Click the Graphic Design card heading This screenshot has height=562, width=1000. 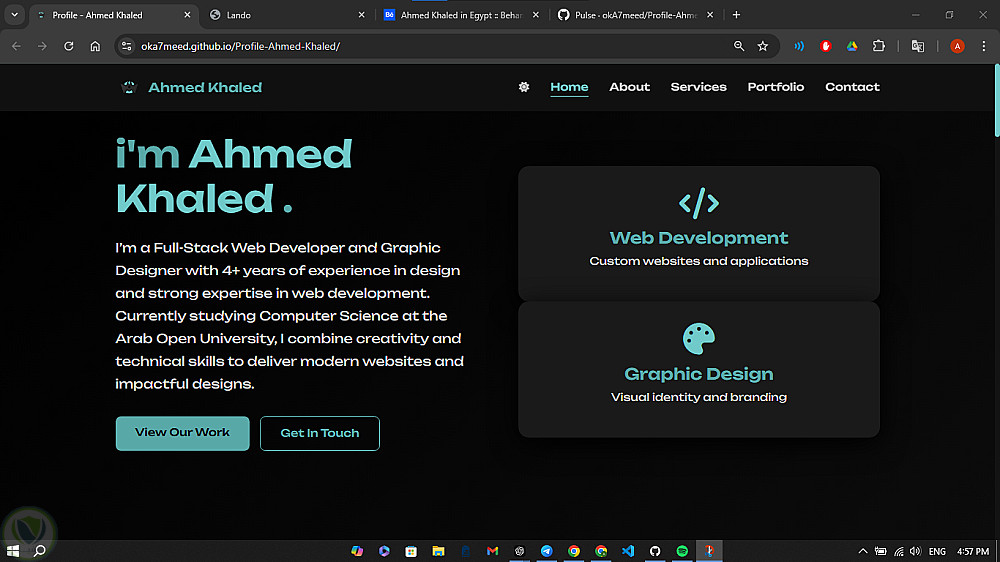(x=698, y=374)
